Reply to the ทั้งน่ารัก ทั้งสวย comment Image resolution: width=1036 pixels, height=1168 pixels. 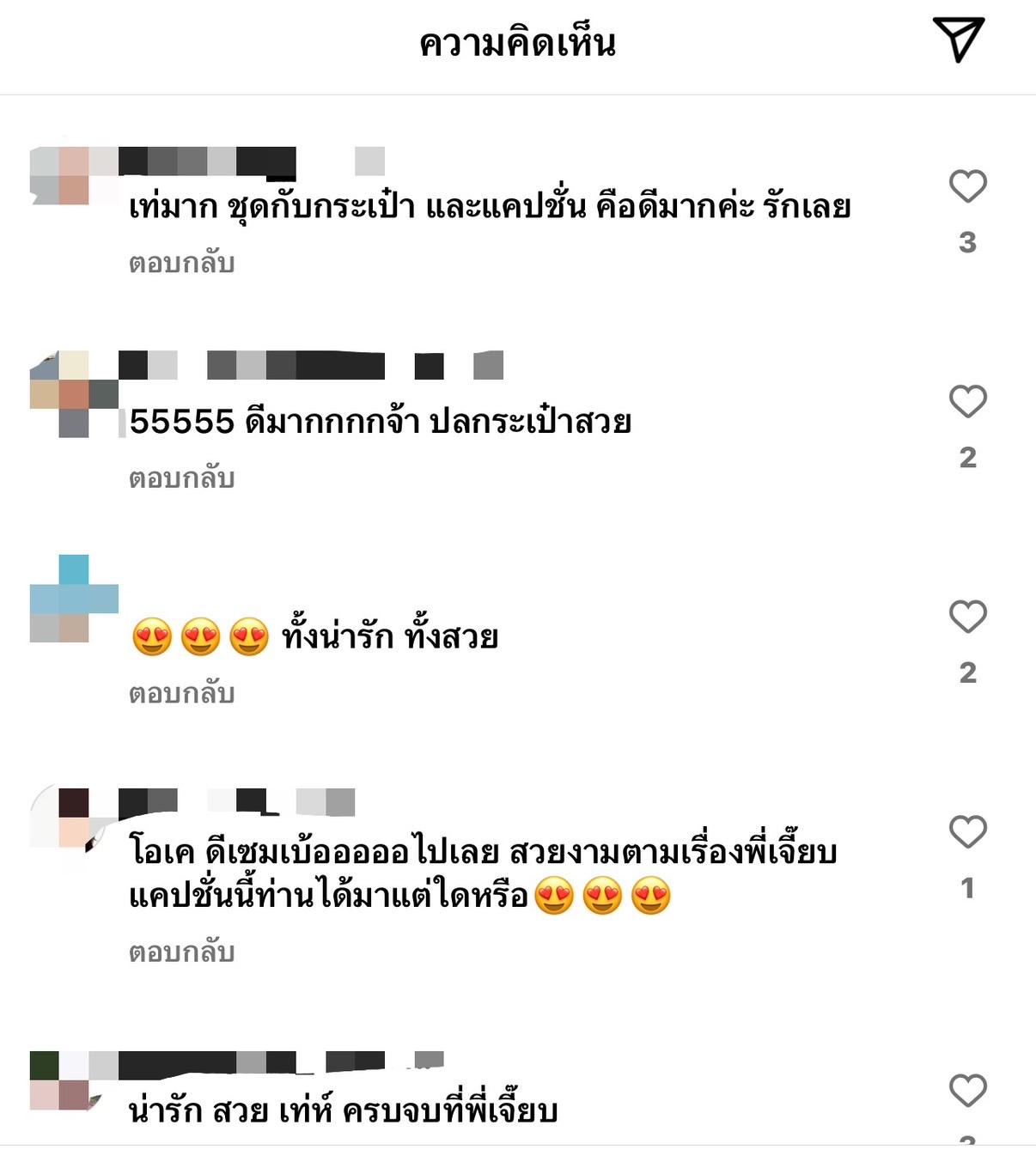(181, 693)
